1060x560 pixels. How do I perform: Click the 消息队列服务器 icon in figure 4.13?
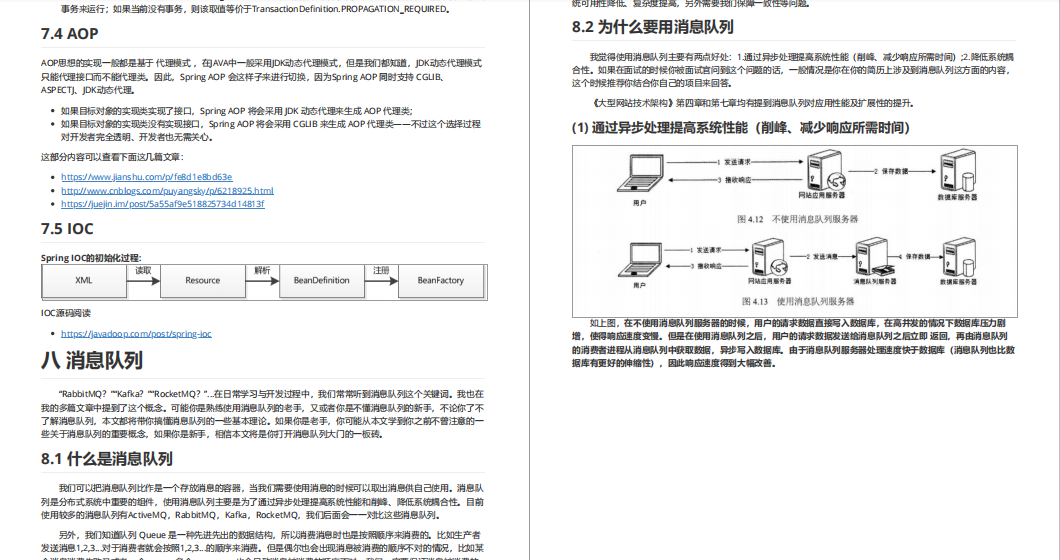click(x=873, y=256)
